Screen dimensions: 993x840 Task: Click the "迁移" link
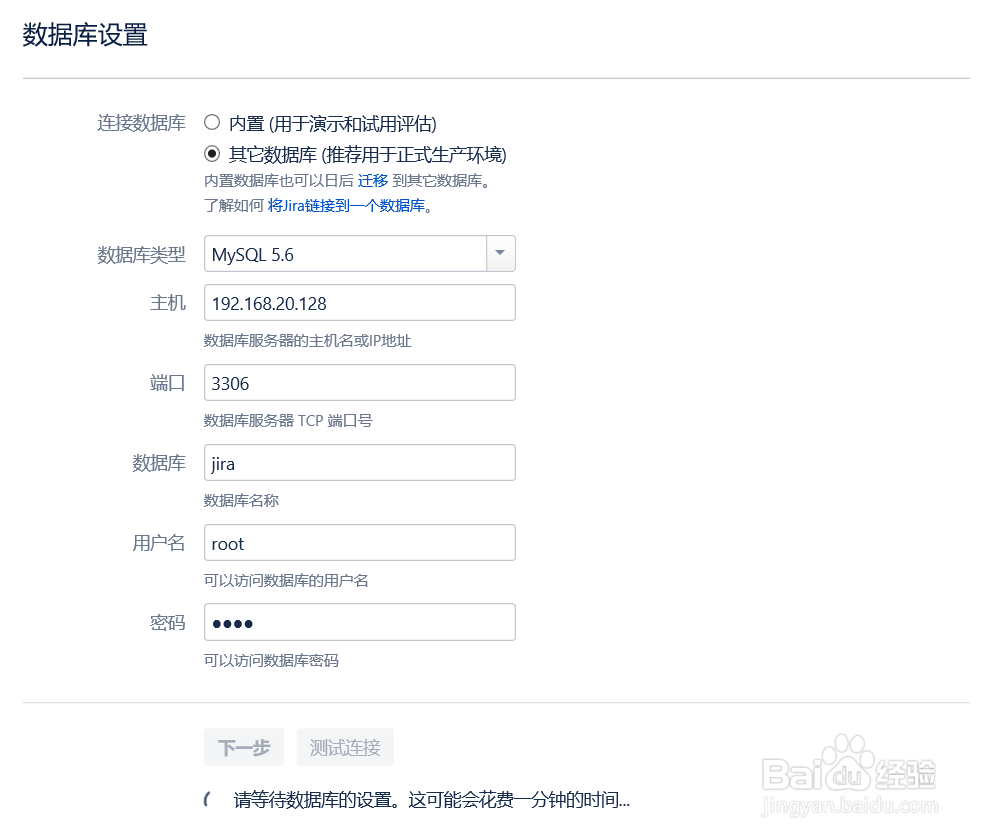[374, 180]
